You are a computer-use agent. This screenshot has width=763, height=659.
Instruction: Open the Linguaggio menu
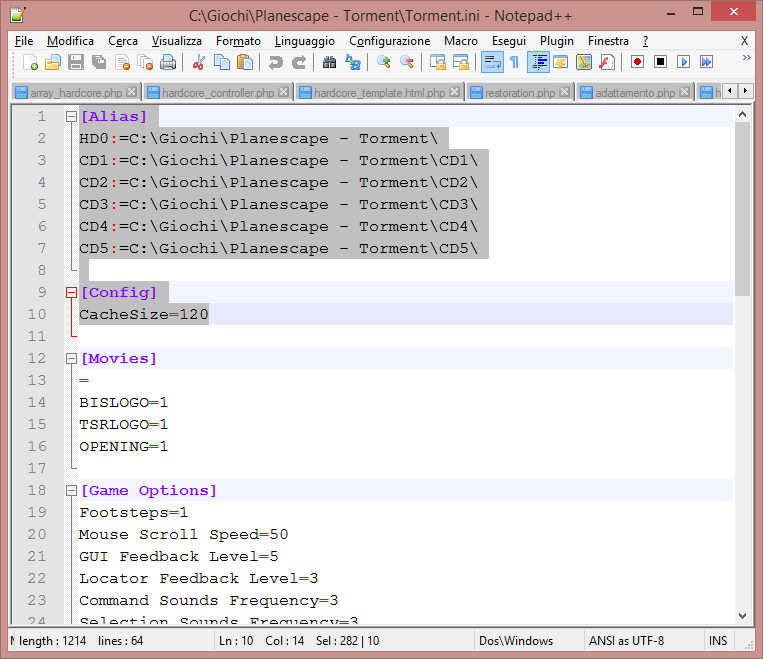(305, 41)
